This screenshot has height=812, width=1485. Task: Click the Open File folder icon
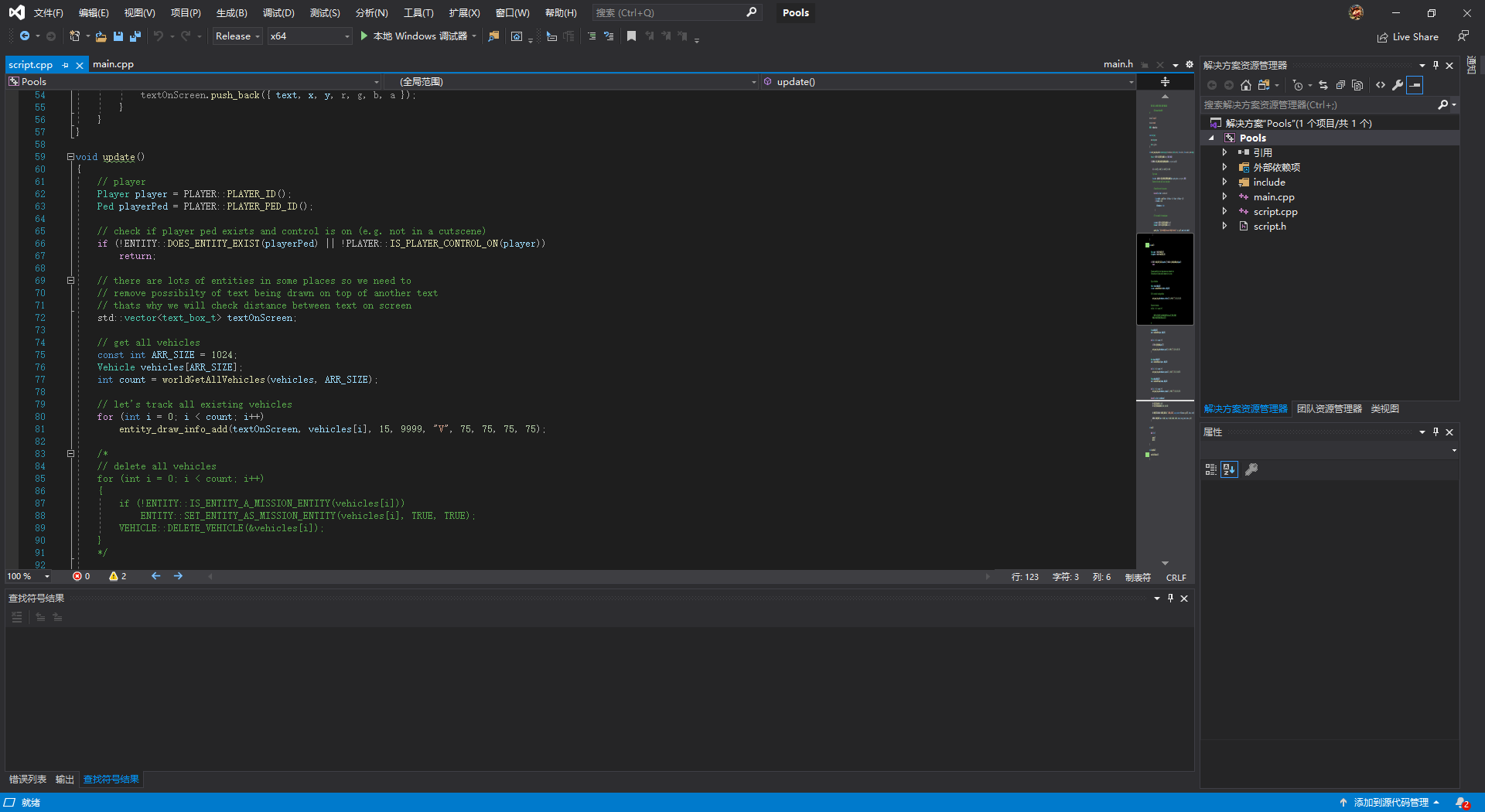tap(101, 36)
